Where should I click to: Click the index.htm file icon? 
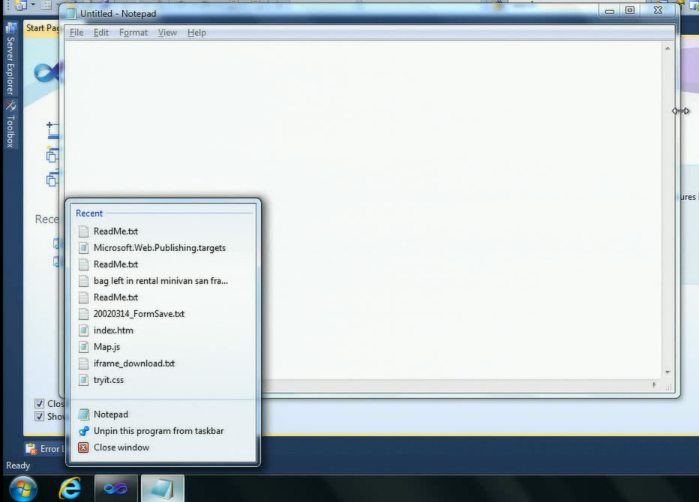coord(83,330)
